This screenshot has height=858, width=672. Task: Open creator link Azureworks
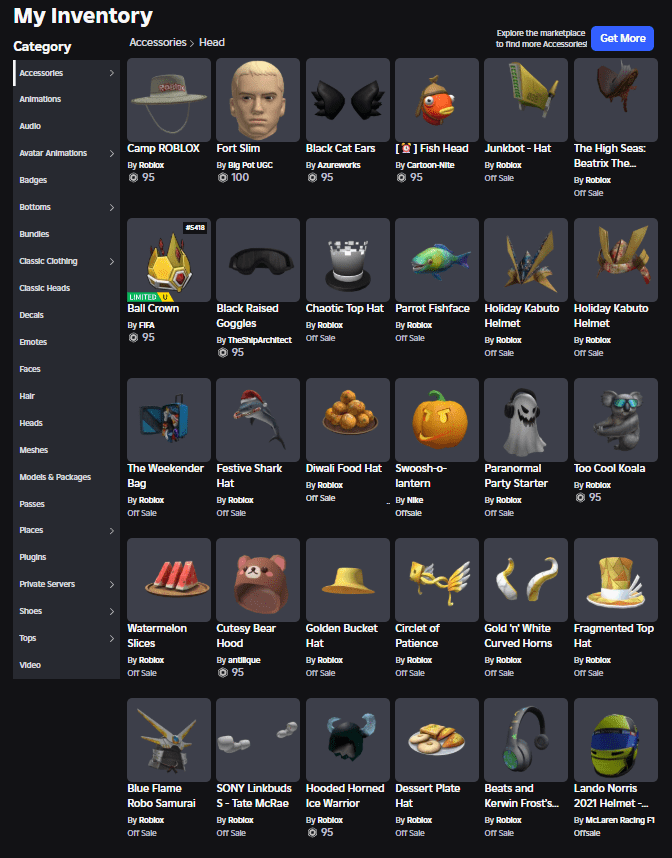click(x=339, y=165)
